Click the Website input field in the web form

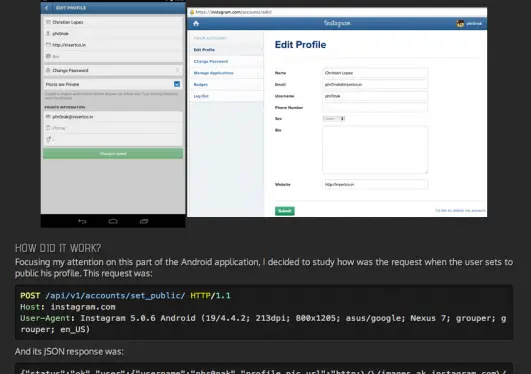[375, 184]
